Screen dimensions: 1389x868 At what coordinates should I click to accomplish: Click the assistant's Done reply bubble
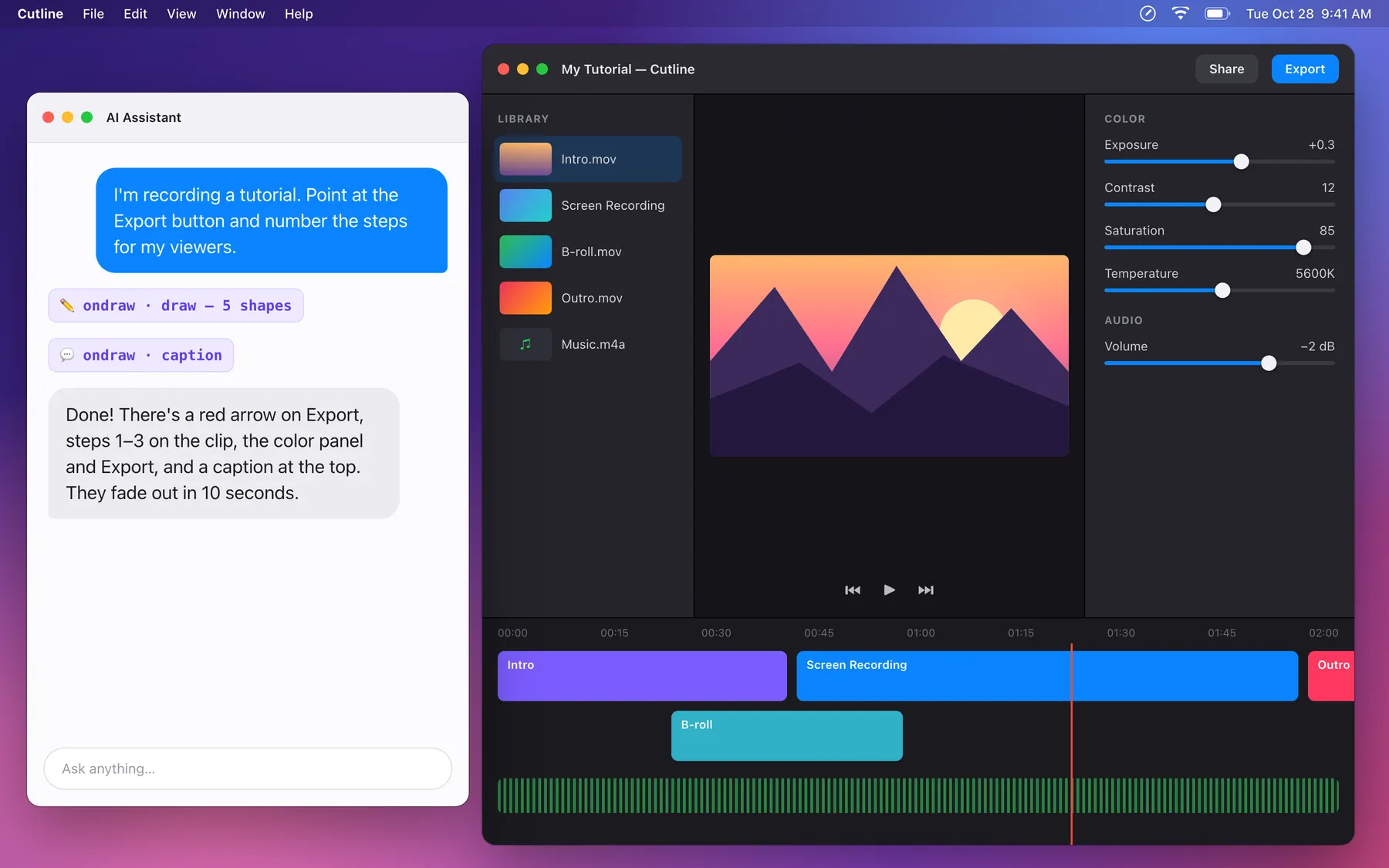(224, 454)
